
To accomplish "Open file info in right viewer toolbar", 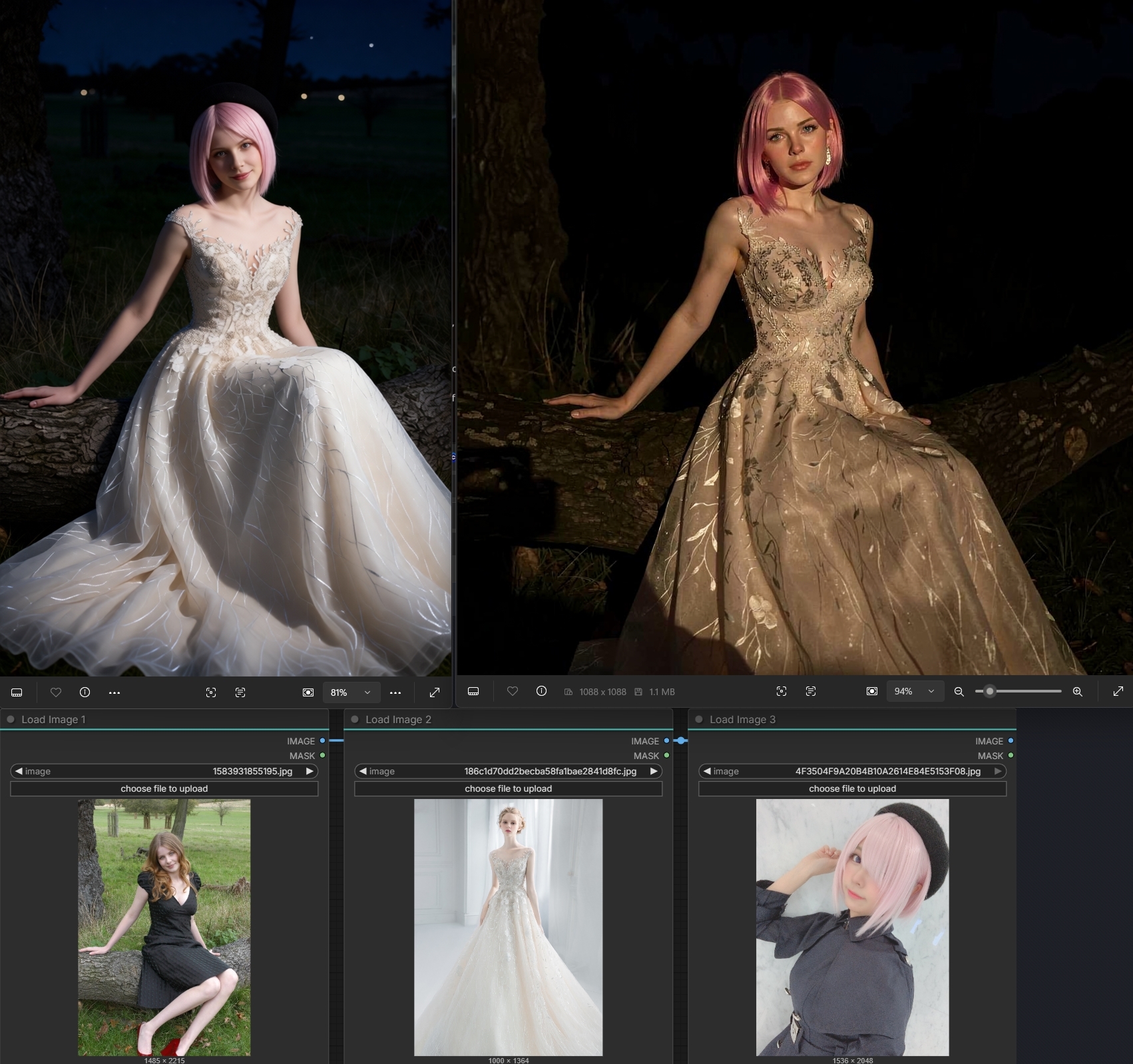I will click(541, 692).
